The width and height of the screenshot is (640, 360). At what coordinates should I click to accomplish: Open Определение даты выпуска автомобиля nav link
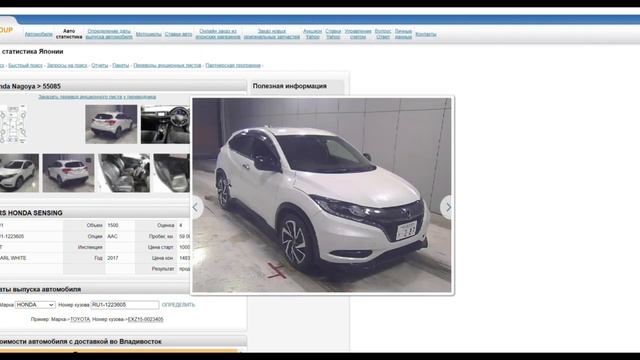pos(109,34)
